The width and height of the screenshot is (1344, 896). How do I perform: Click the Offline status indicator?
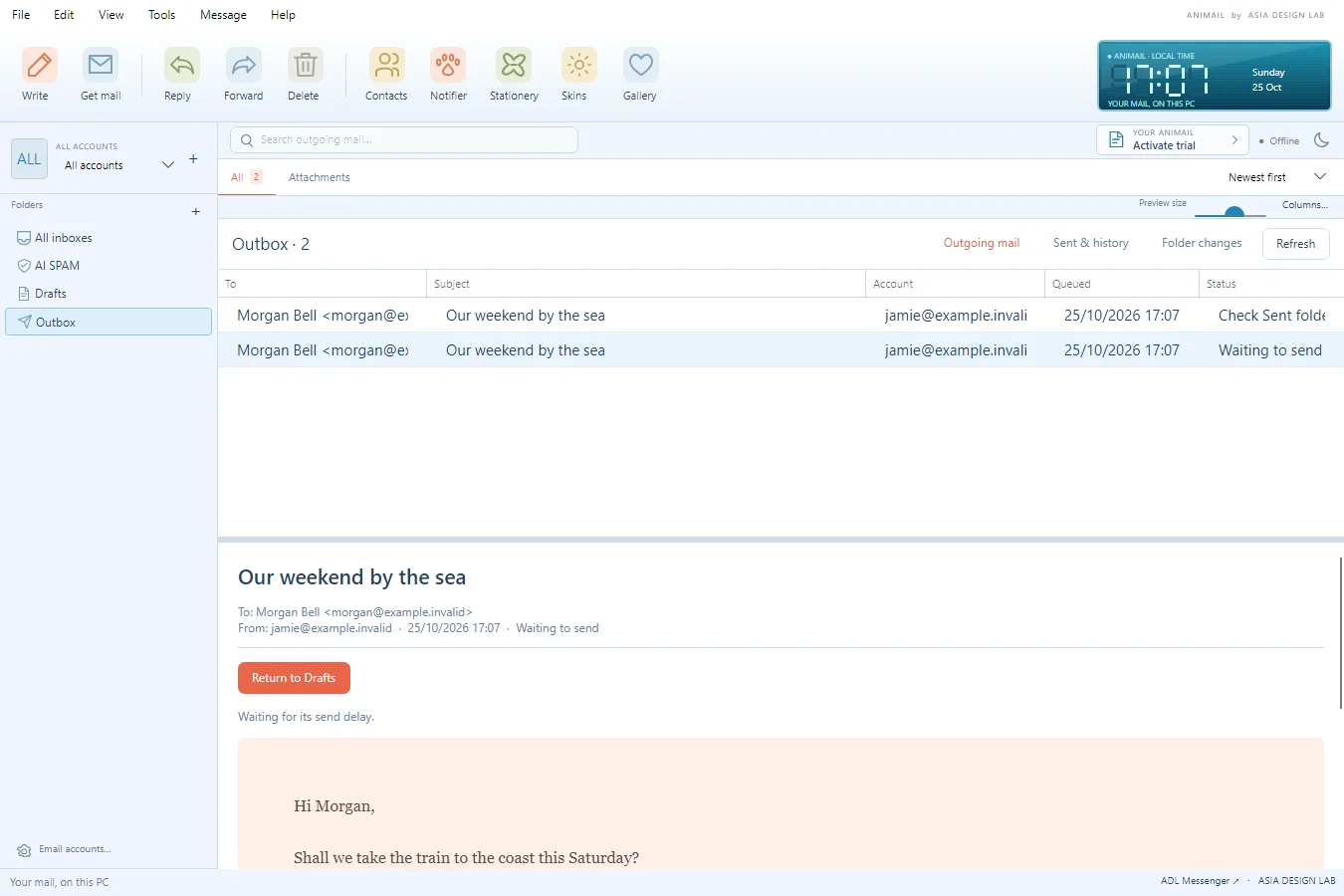[1279, 140]
